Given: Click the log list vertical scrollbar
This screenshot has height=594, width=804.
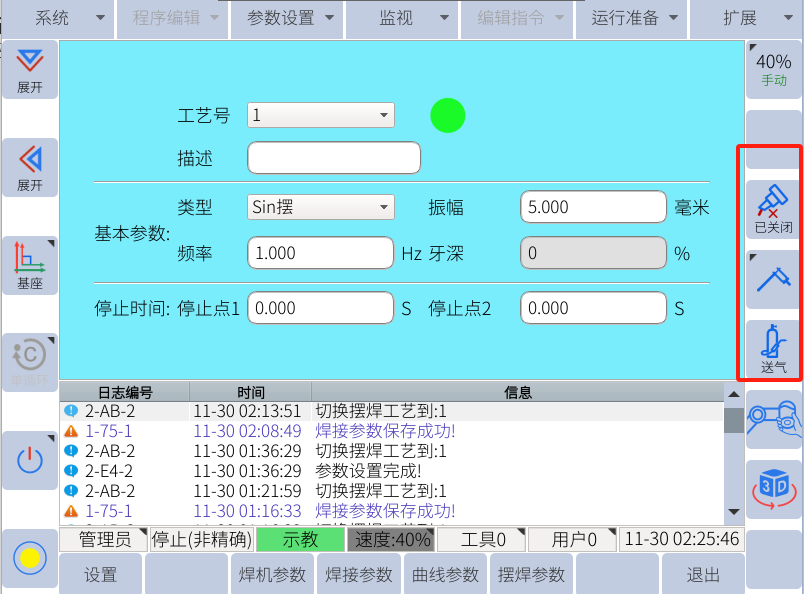Looking at the screenshot, I should [734, 455].
